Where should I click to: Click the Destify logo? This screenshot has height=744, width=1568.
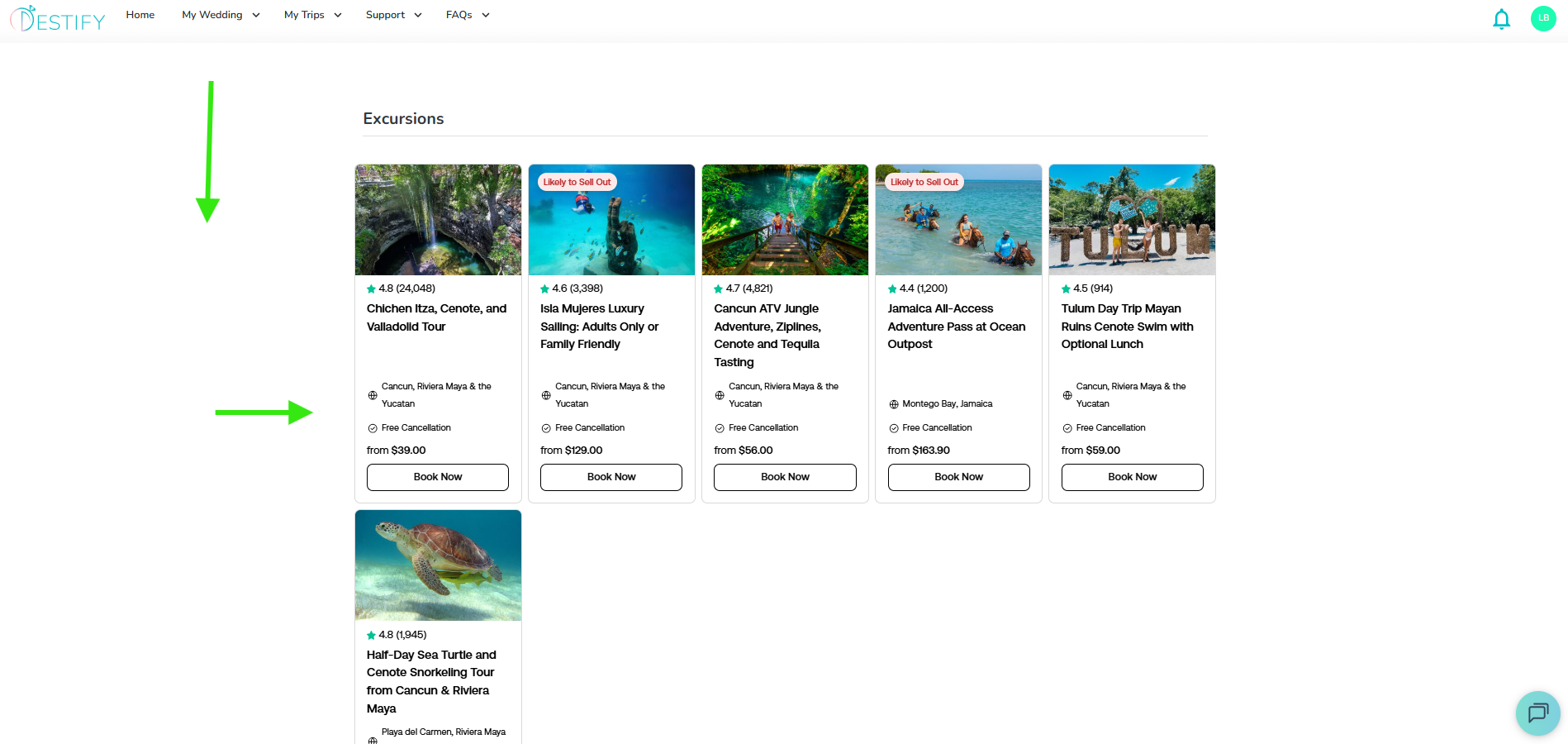tap(58, 18)
